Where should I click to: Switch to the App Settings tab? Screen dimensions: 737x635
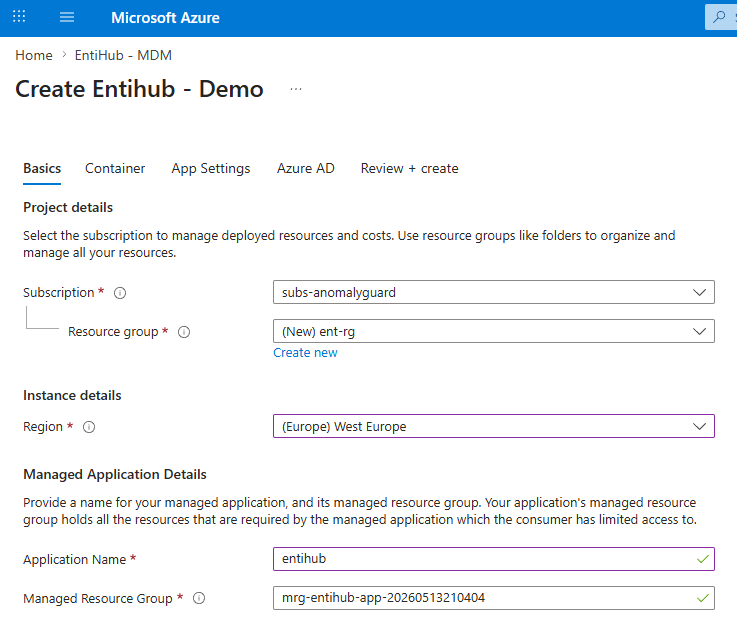(211, 168)
